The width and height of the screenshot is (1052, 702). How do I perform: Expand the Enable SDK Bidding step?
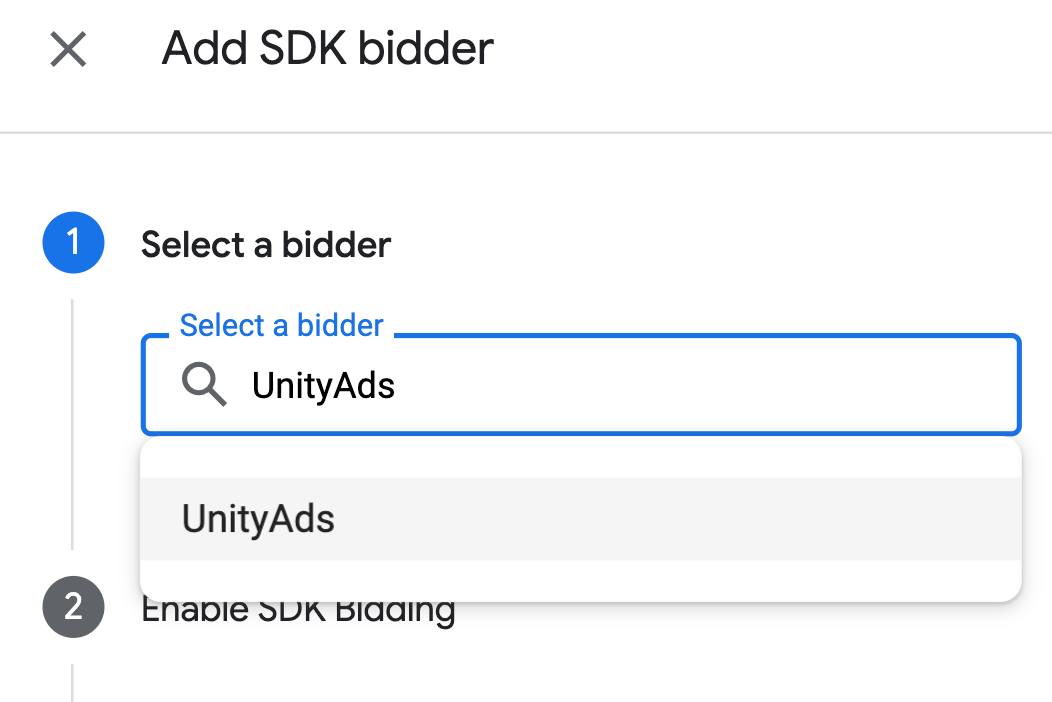(x=300, y=611)
